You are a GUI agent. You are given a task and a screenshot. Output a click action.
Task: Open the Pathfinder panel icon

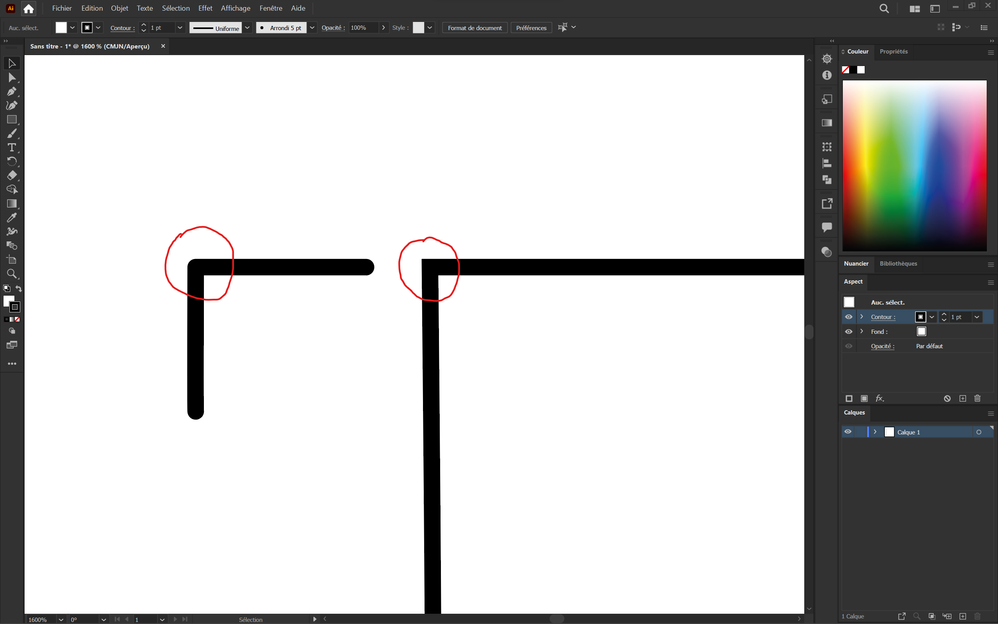pos(827,180)
